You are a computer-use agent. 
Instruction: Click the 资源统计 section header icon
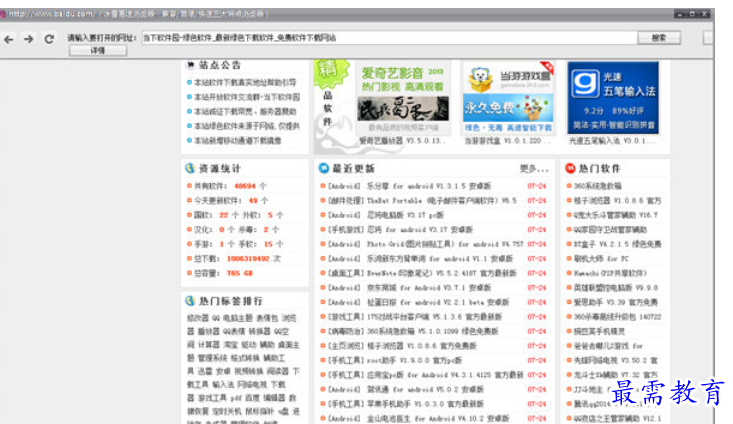(x=188, y=168)
